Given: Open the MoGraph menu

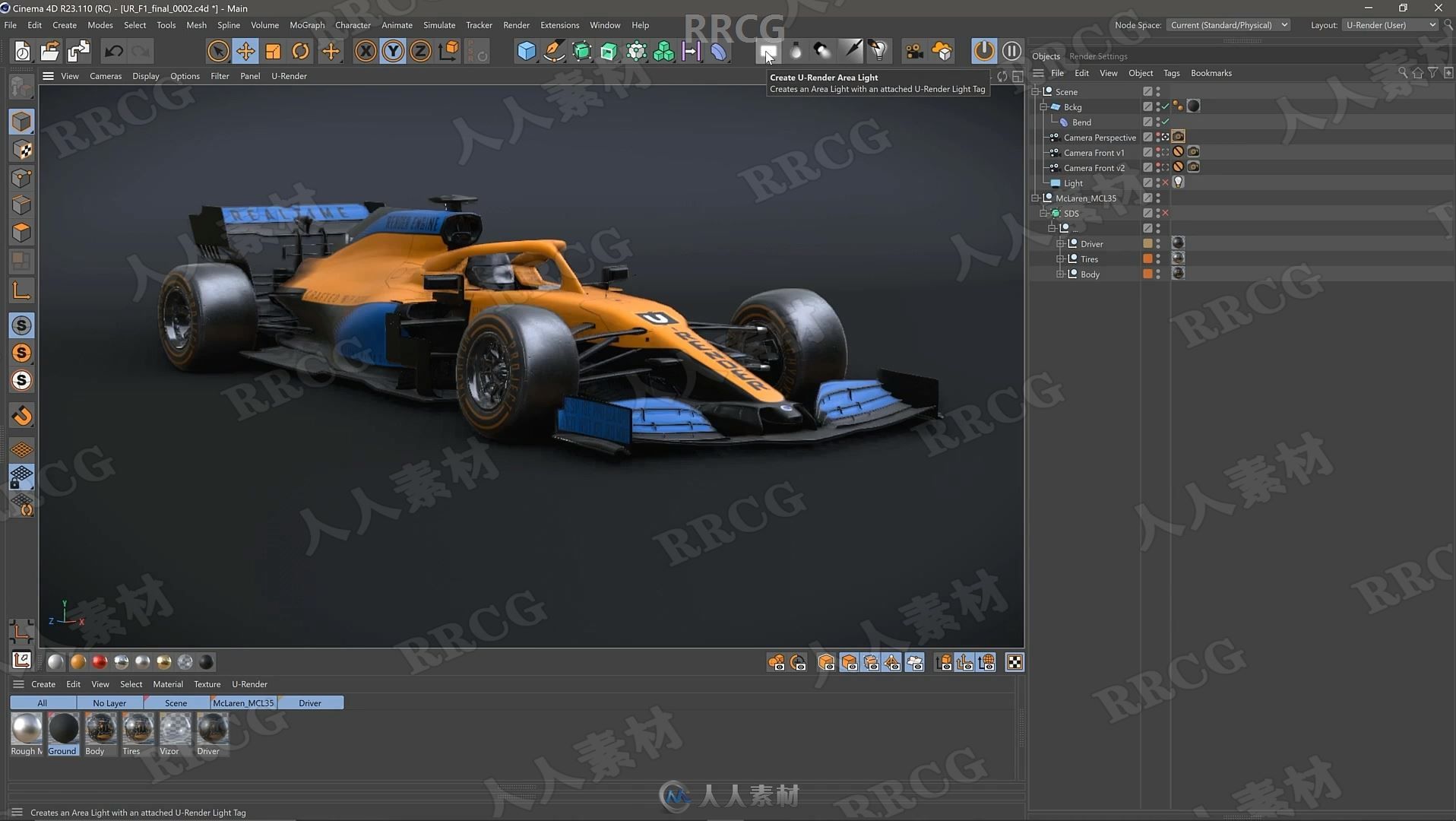Looking at the screenshot, I should 307,25.
